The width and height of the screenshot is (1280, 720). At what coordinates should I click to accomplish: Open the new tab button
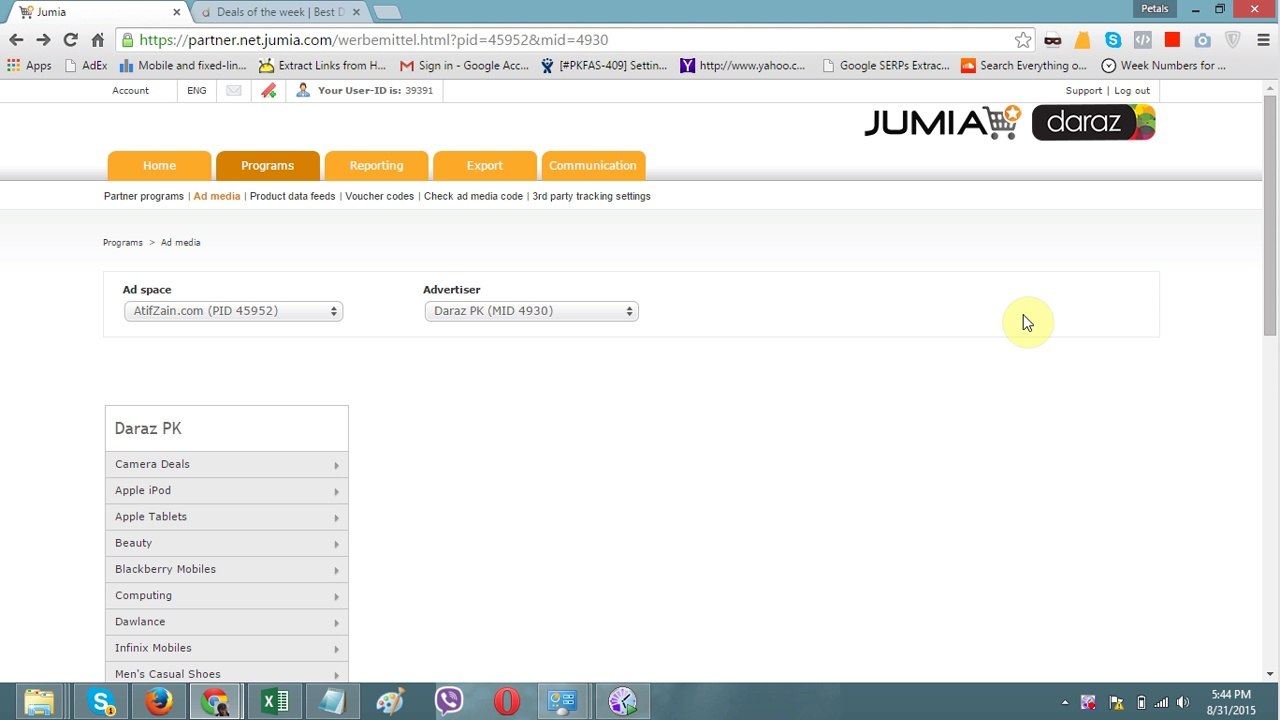pos(387,12)
